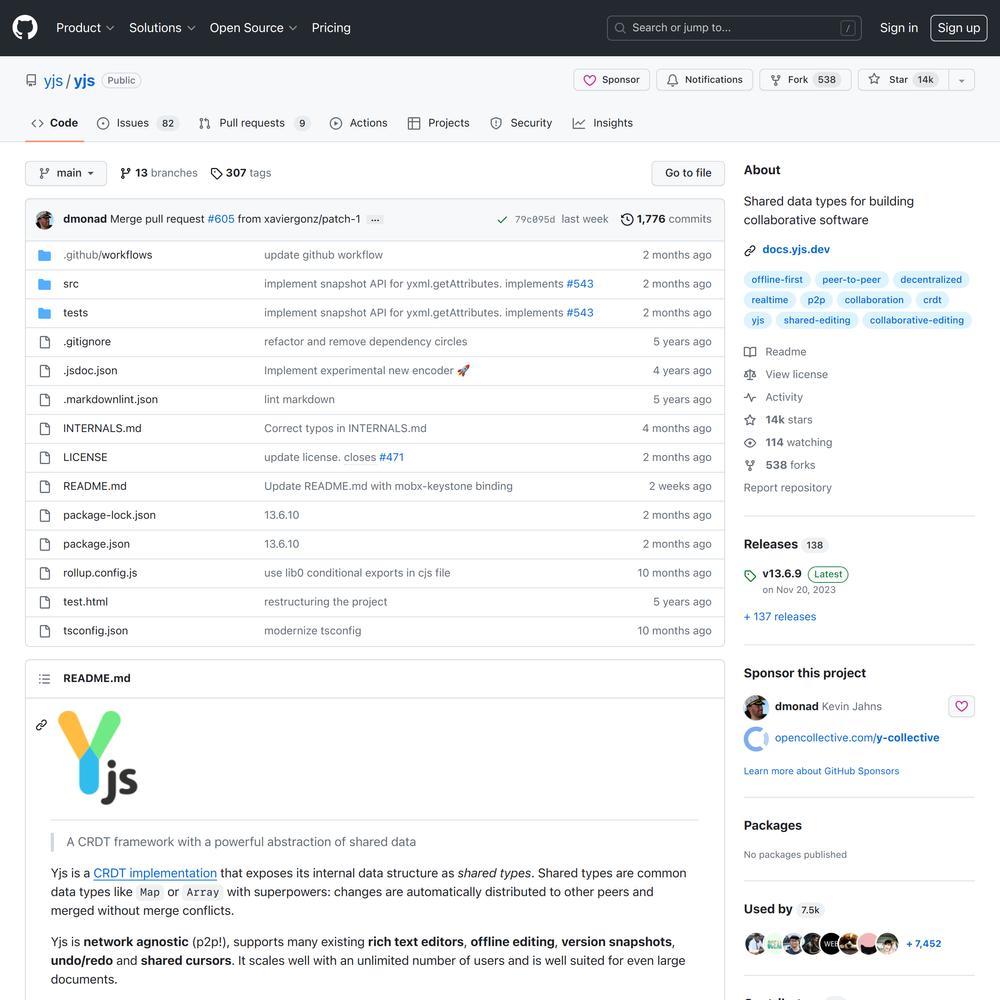Switch to the Insights tab
The image size is (1000, 1000).
point(603,123)
